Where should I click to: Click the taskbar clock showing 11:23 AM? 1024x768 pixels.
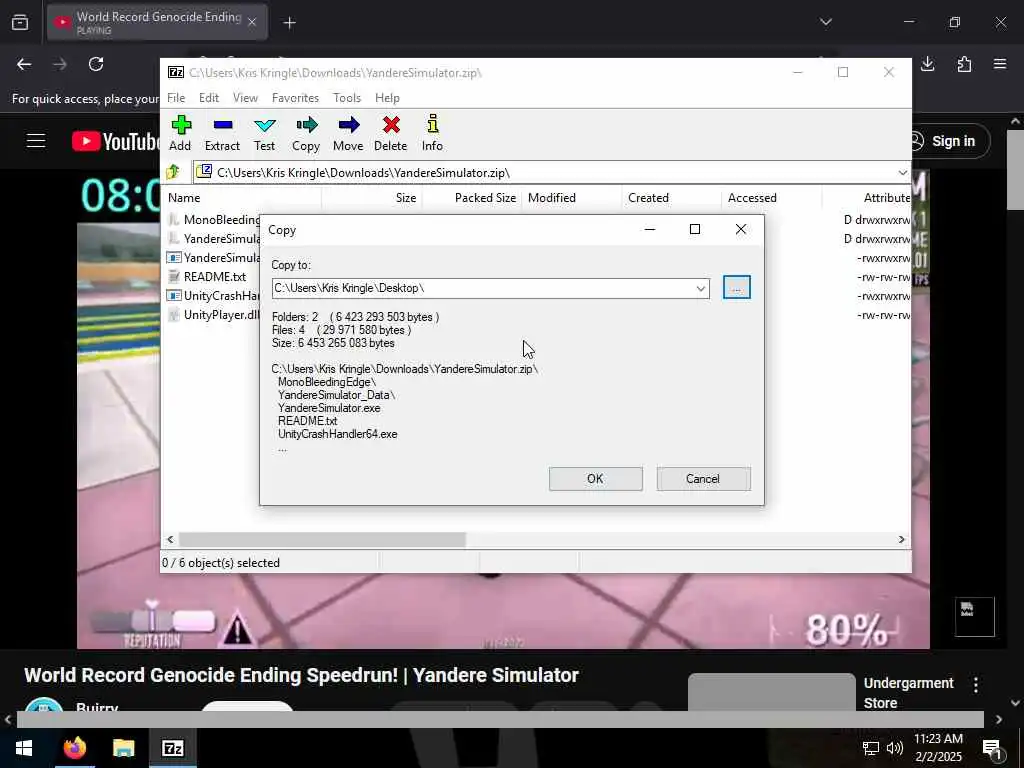click(x=938, y=748)
